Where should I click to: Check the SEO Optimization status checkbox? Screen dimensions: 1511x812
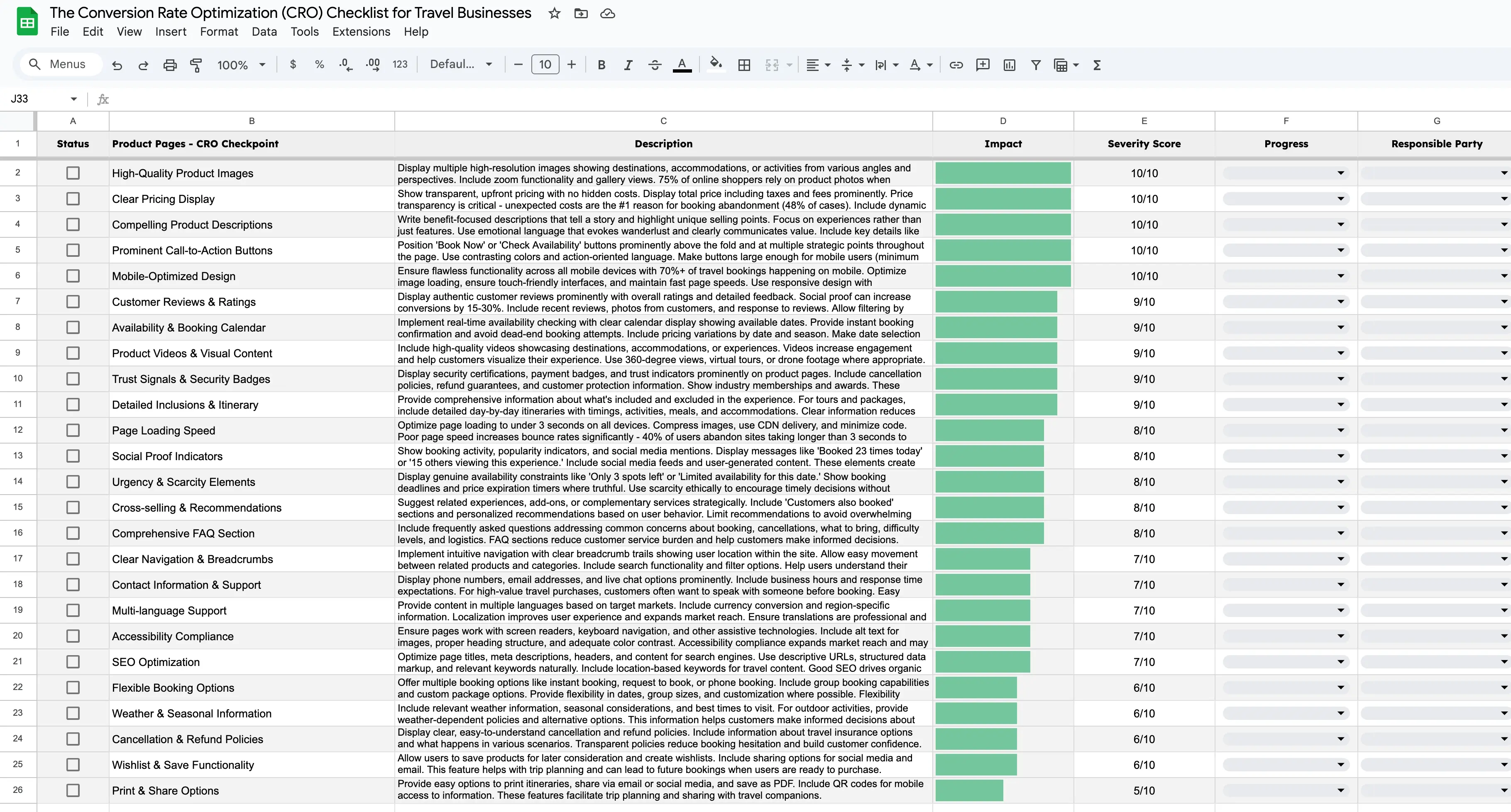[x=73, y=662]
